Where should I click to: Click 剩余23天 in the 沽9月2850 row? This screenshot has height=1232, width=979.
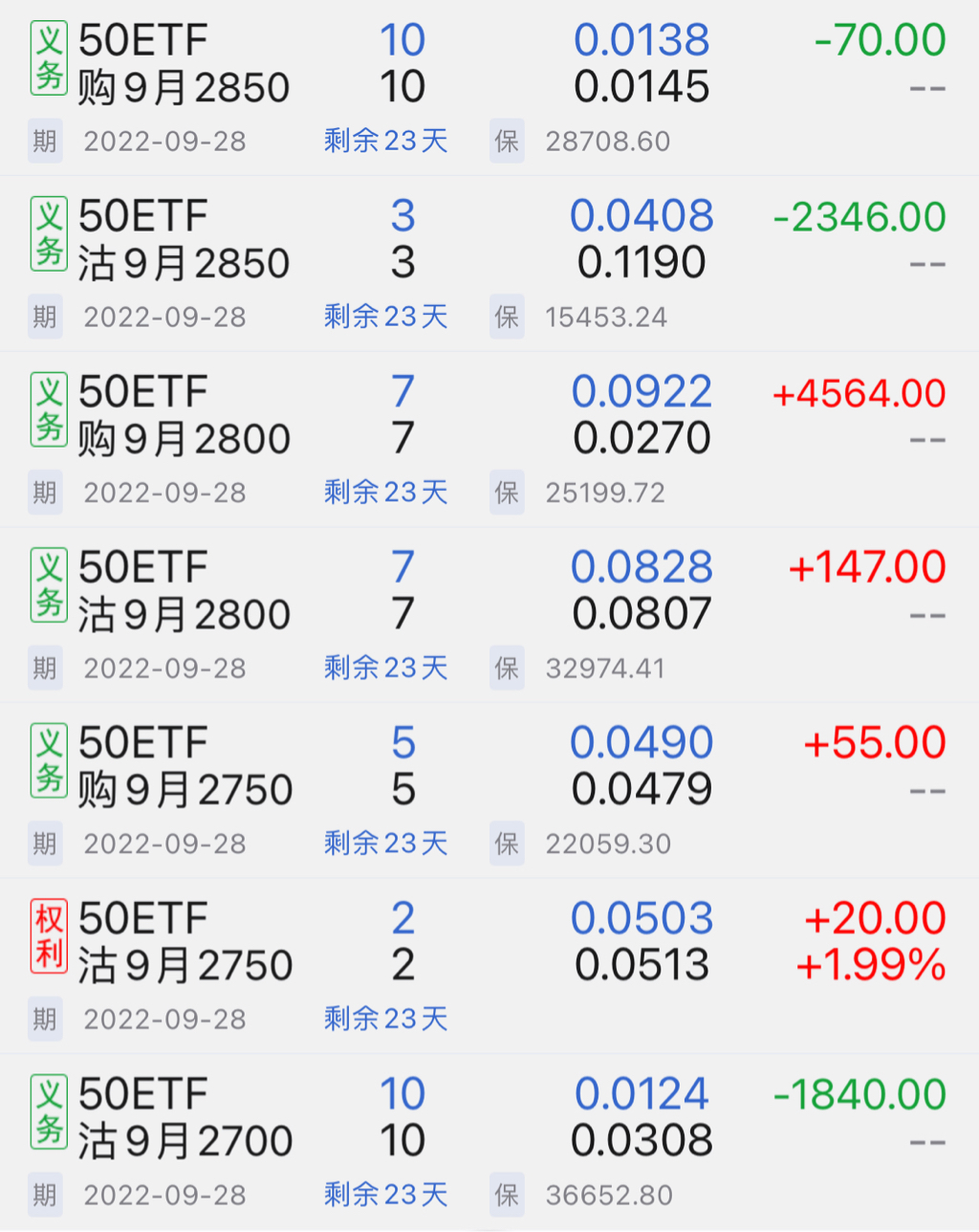(x=385, y=317)
